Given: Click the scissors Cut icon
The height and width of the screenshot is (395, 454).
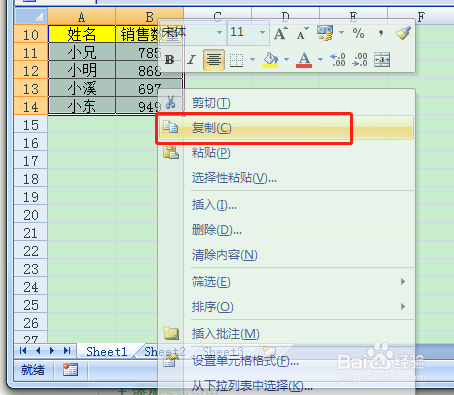Looking at the screenshot, I should tap(171, 102).
